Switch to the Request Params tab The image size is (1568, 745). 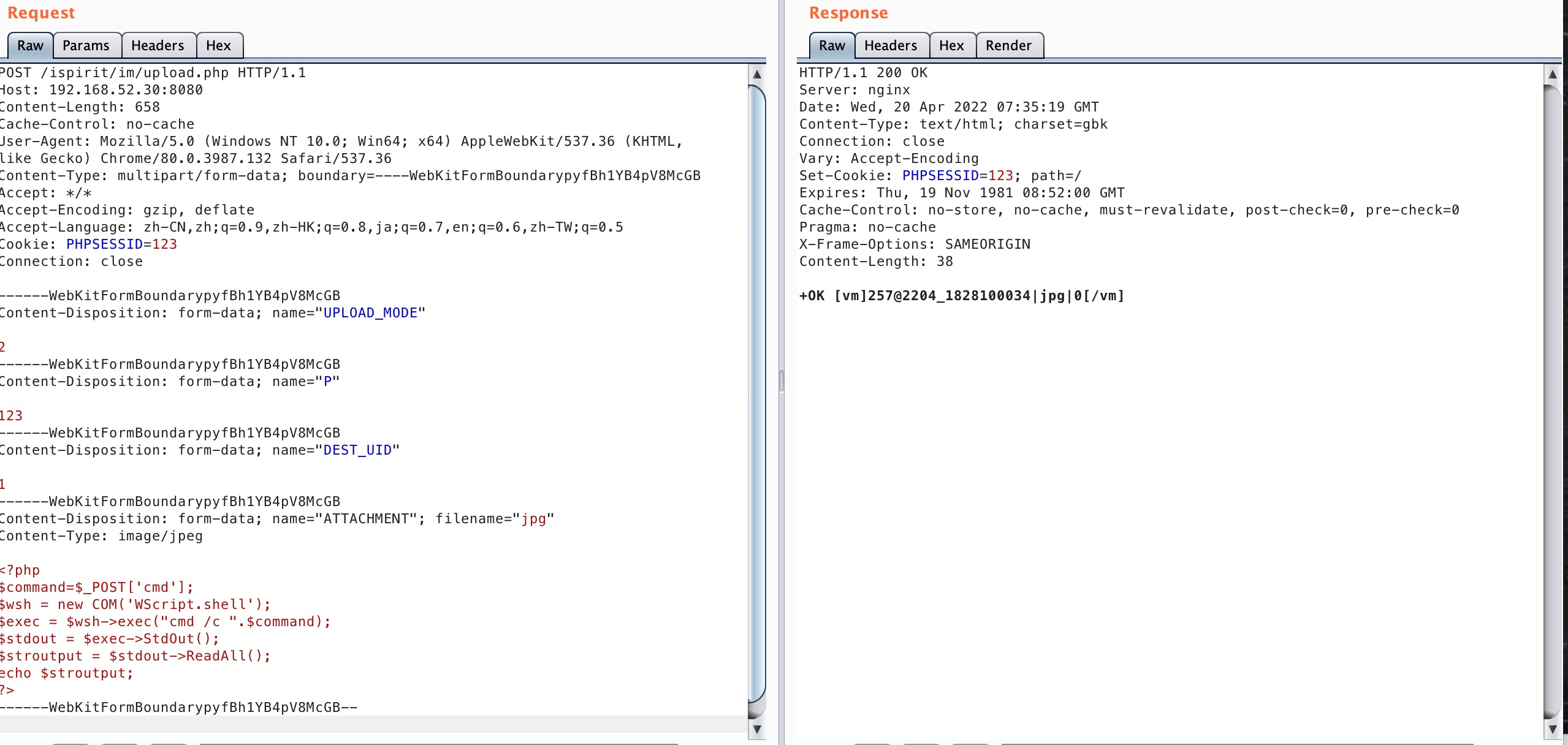click(86, 45)
